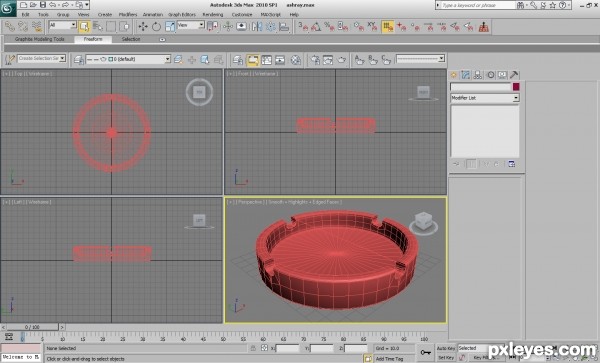600x363 pixels.
Task: Open the Modify panel tab icon
Action: pyautogui.click(x=465, y=75)
